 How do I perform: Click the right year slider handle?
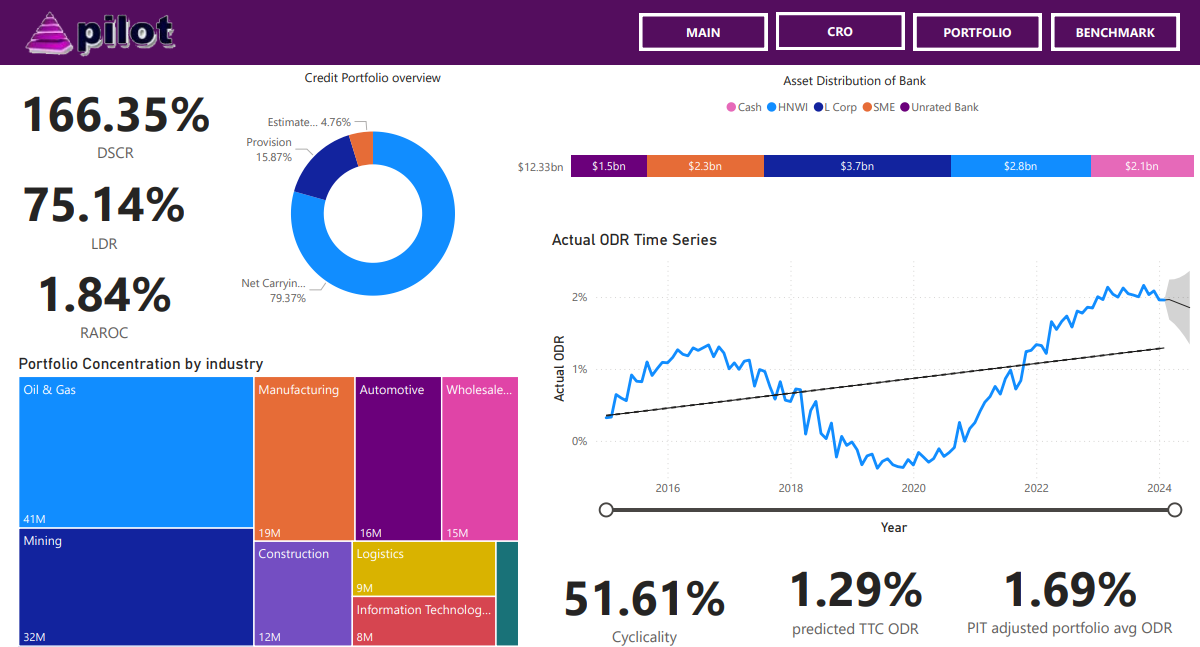pos(1174,510)
